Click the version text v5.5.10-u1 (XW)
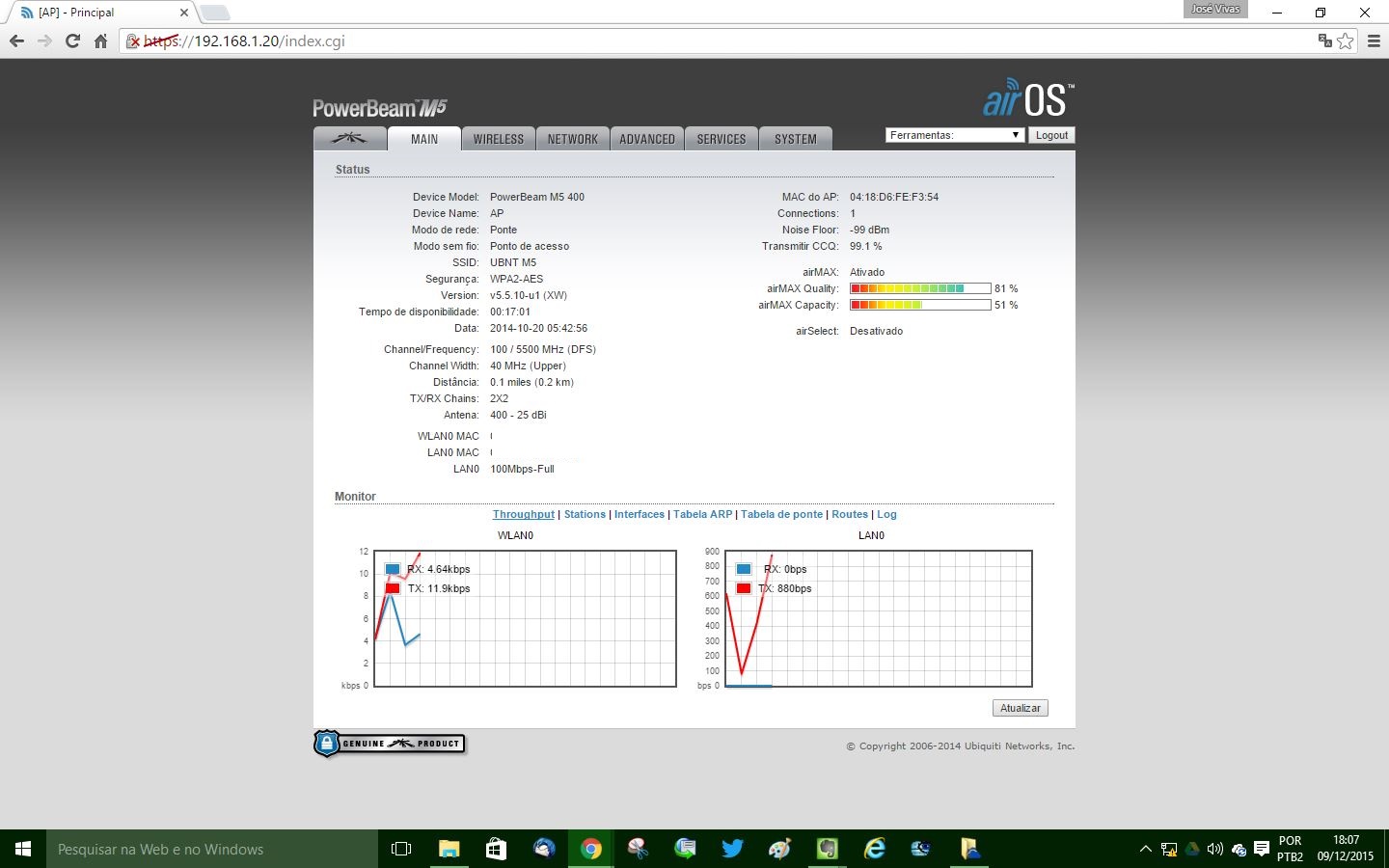Viewport: 1389px width, 868px height. coord(529,295)
